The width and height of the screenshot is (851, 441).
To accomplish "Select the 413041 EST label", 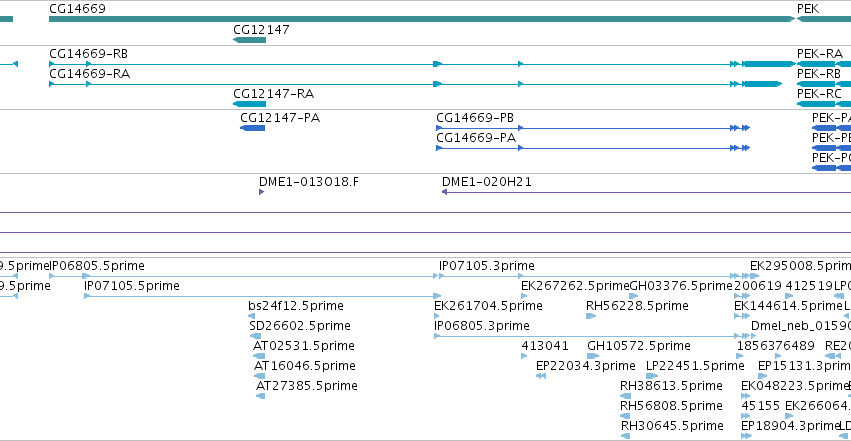I will [x=545, y=346].
